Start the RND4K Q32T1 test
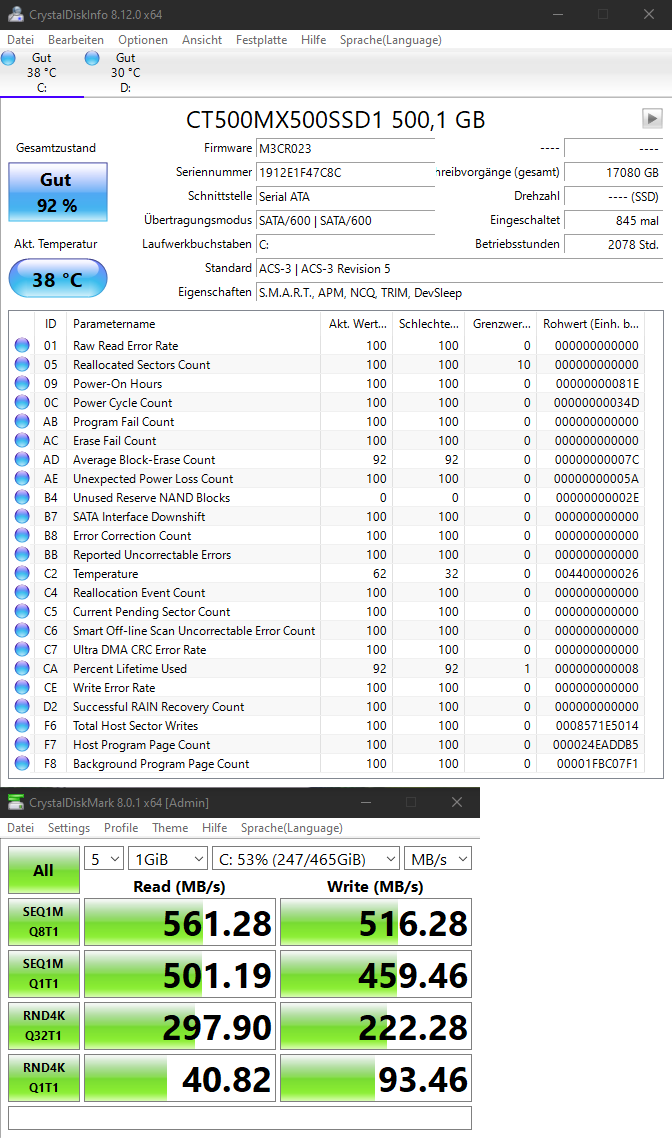This screenshot has height=1138, width=672. [x=44, y=1026]
